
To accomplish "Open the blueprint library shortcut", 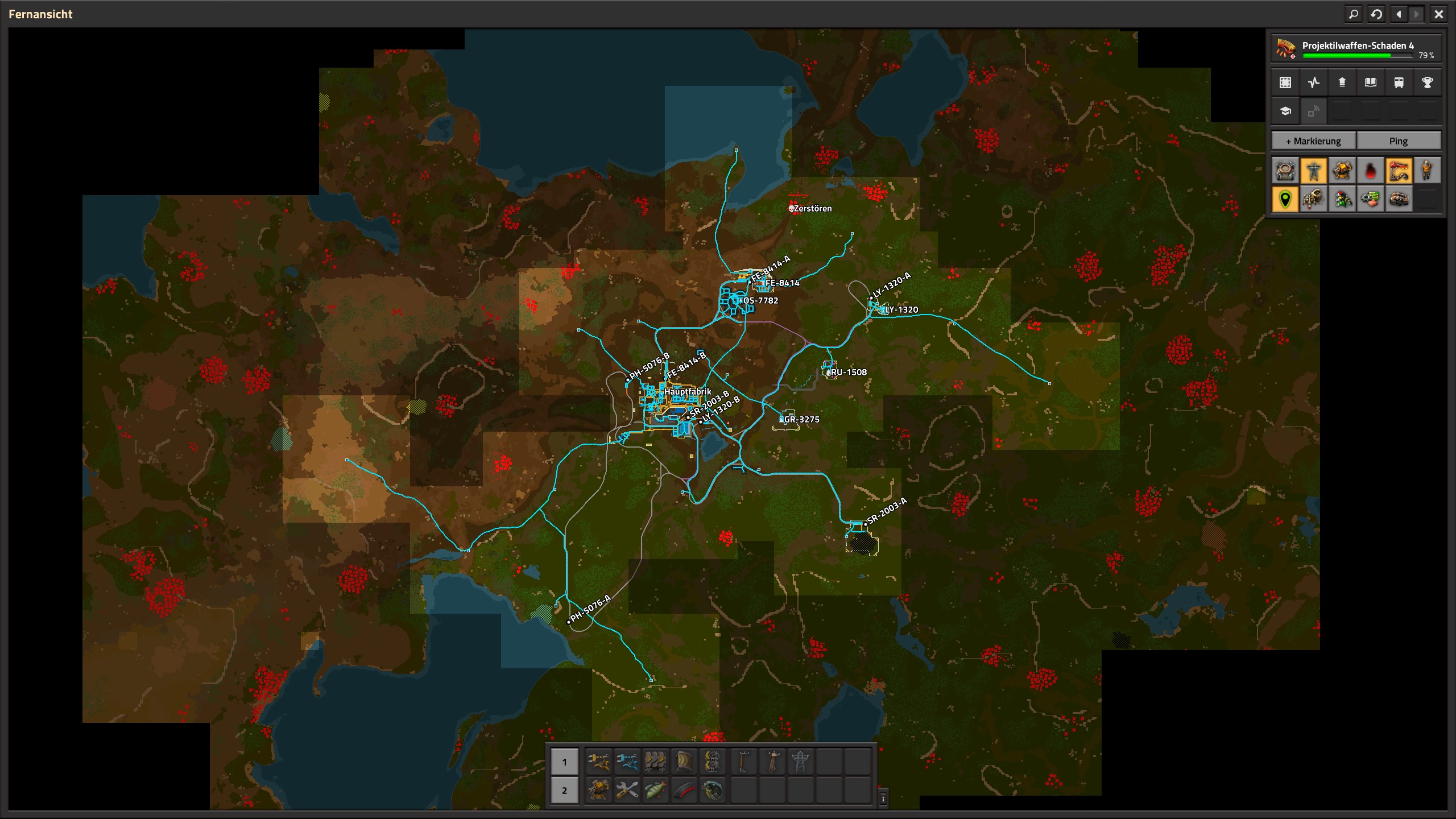I will point(1285,83).
